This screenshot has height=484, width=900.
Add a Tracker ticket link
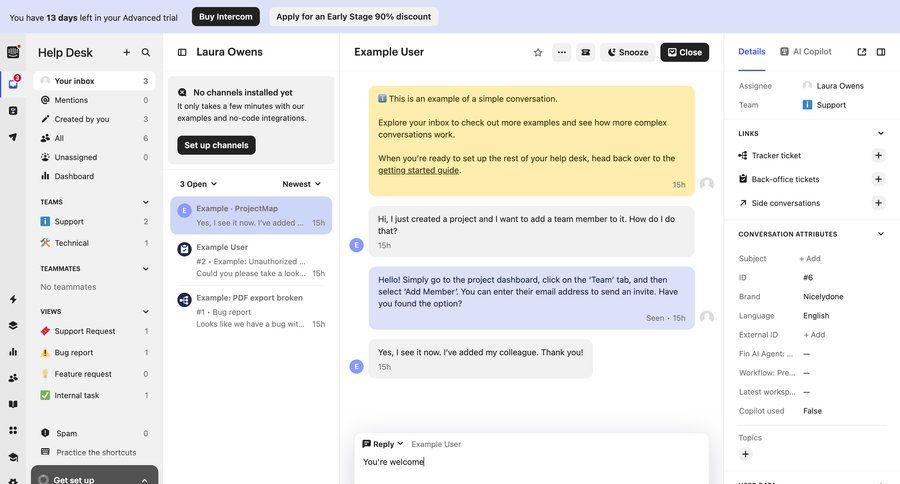pos(878,155)
